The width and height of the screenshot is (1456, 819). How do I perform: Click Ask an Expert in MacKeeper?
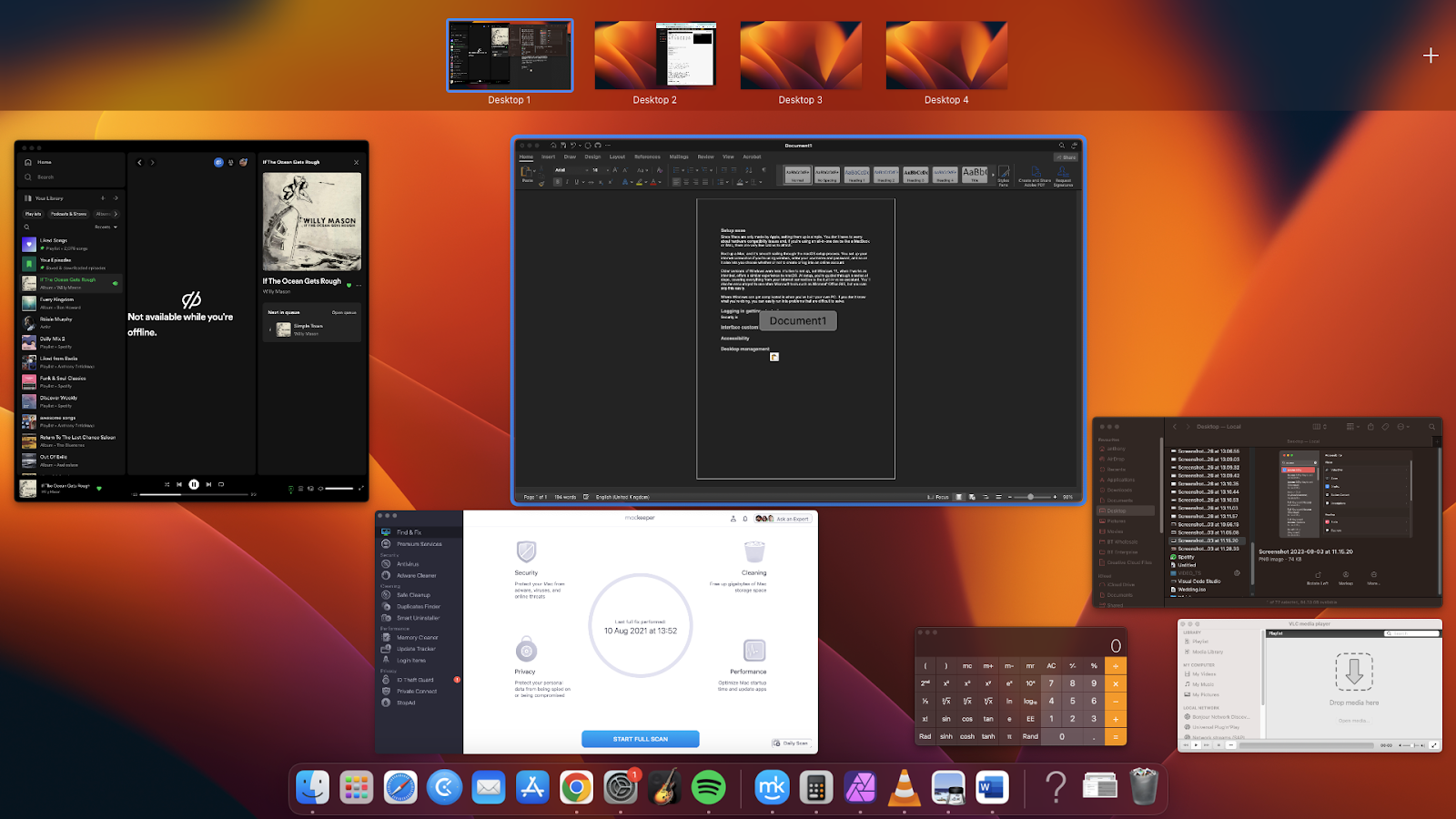tap(783, 519)
